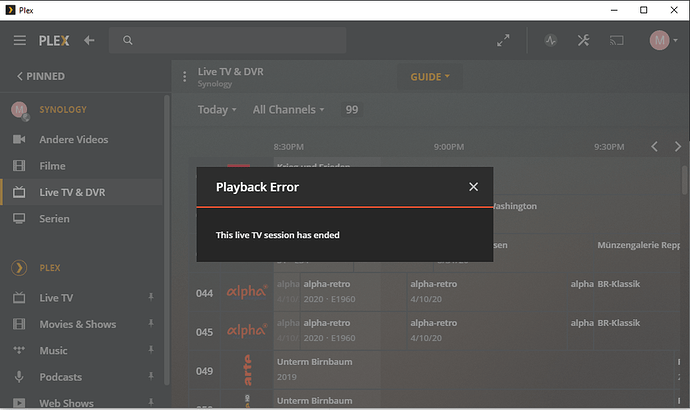Select the SYNOLOGY server heading
The image size is (690, 410).
click(63, 110)
